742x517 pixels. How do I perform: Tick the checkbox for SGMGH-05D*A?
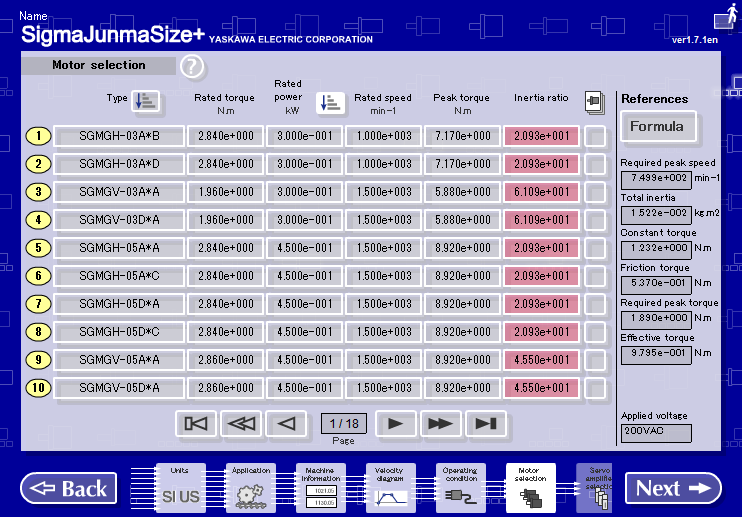pyautogui.click(x=595, y=304)
